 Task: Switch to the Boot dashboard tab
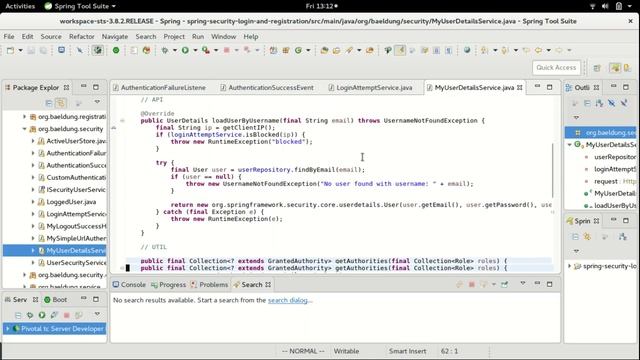point(56,300)
